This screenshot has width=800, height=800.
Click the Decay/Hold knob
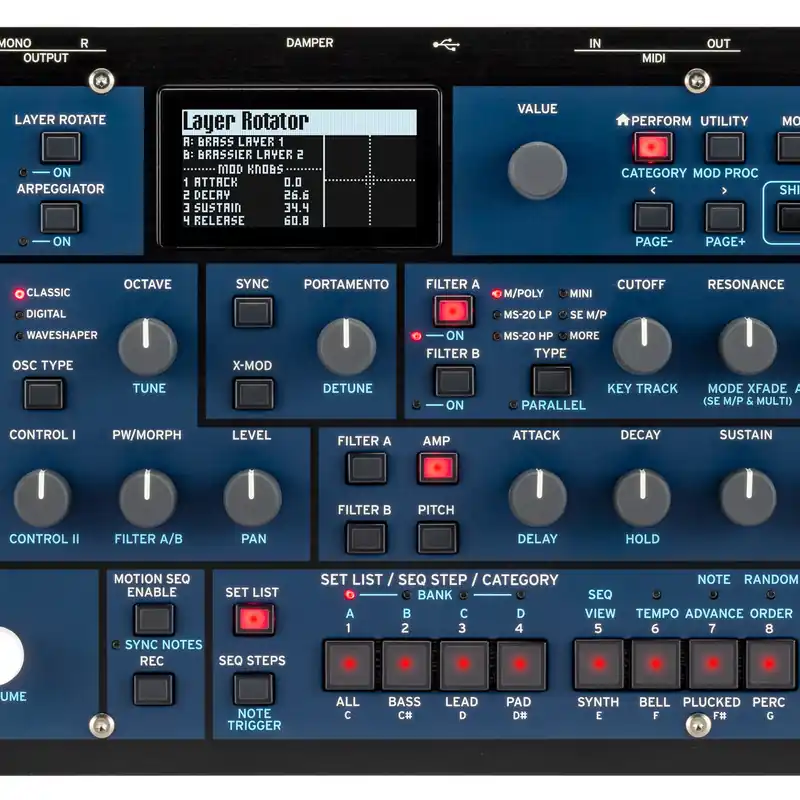pyautogui.click(x=642, y=497)
